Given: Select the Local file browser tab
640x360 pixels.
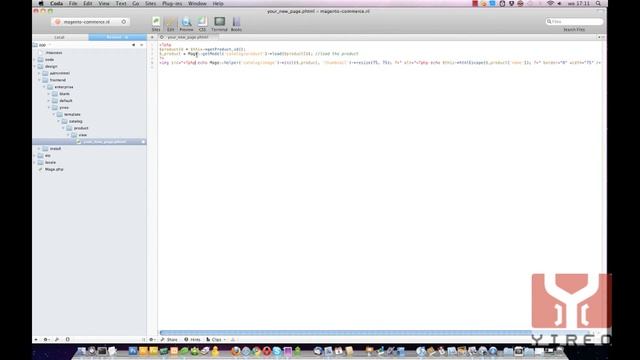Looking at the screenshot, I should point(60,37).
